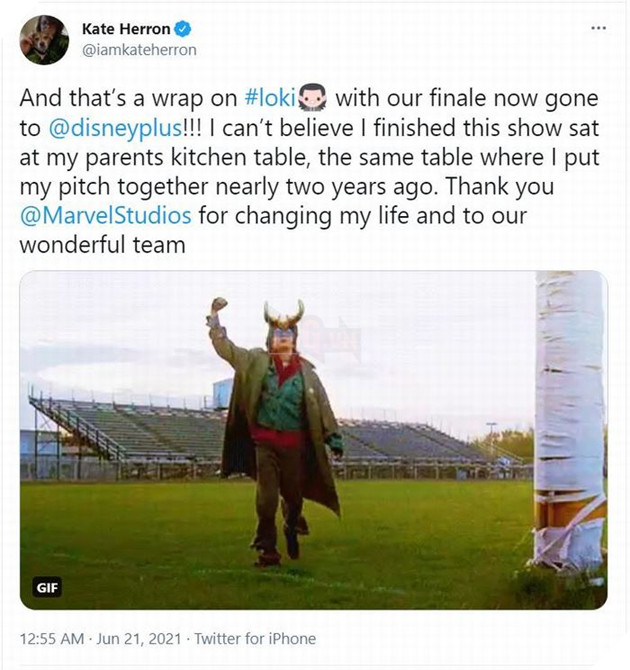Click the "wonderful team" tweet text
This screenshot has width=630, height=670.
coord(103,243)
